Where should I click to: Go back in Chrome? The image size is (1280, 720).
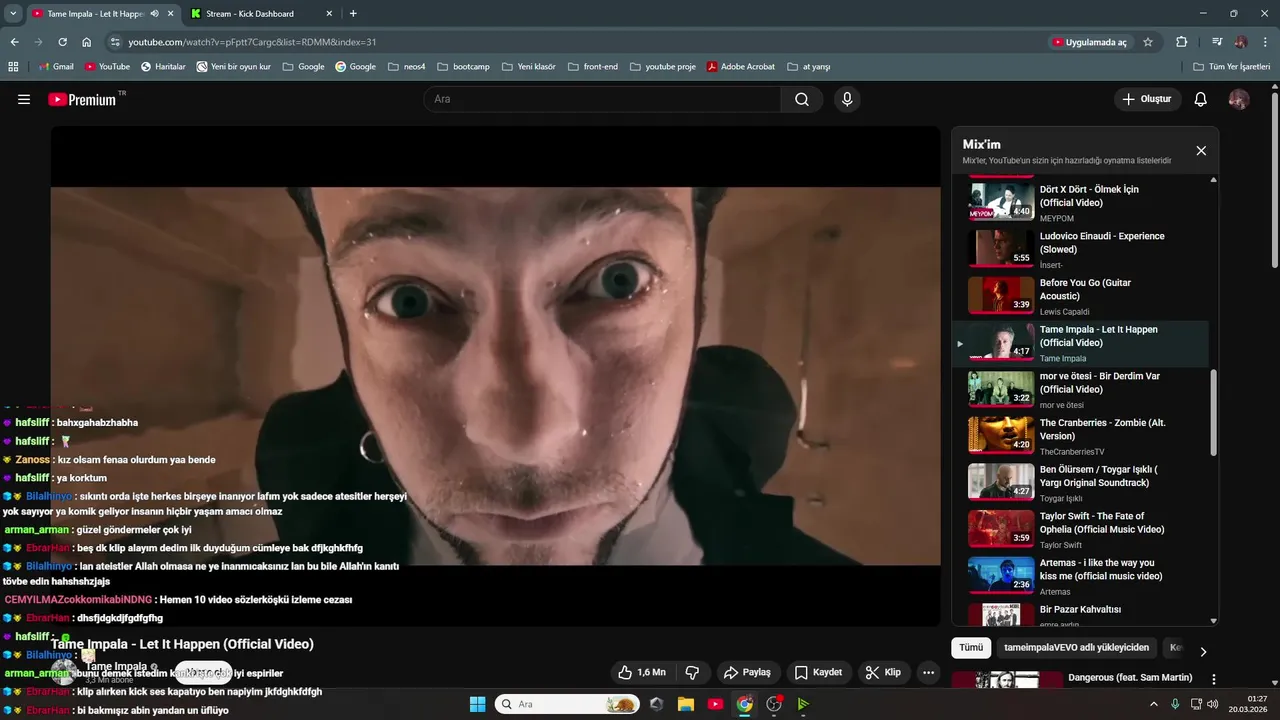(x=14, y=42)
